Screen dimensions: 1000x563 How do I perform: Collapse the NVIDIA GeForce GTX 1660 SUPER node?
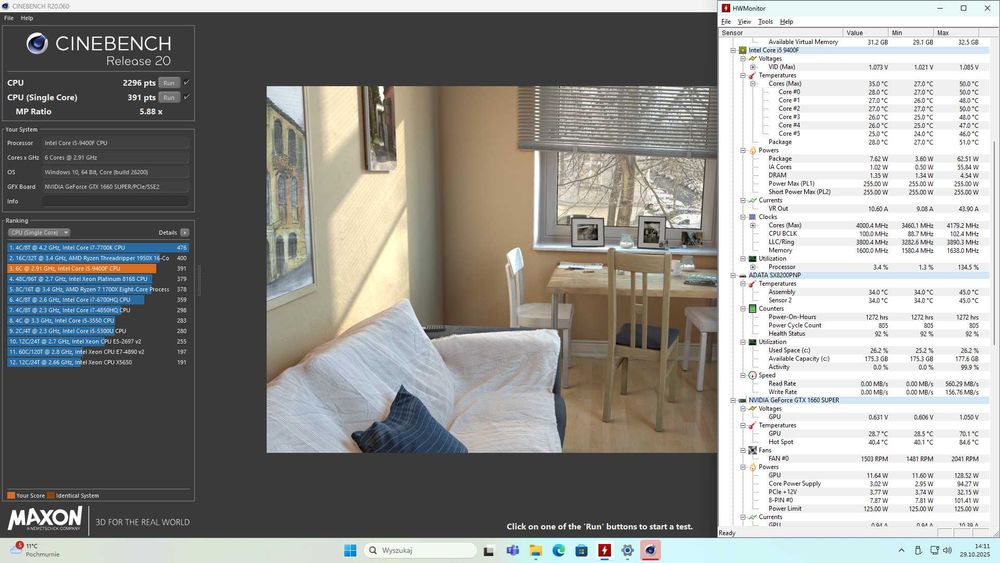click(733, 400)
